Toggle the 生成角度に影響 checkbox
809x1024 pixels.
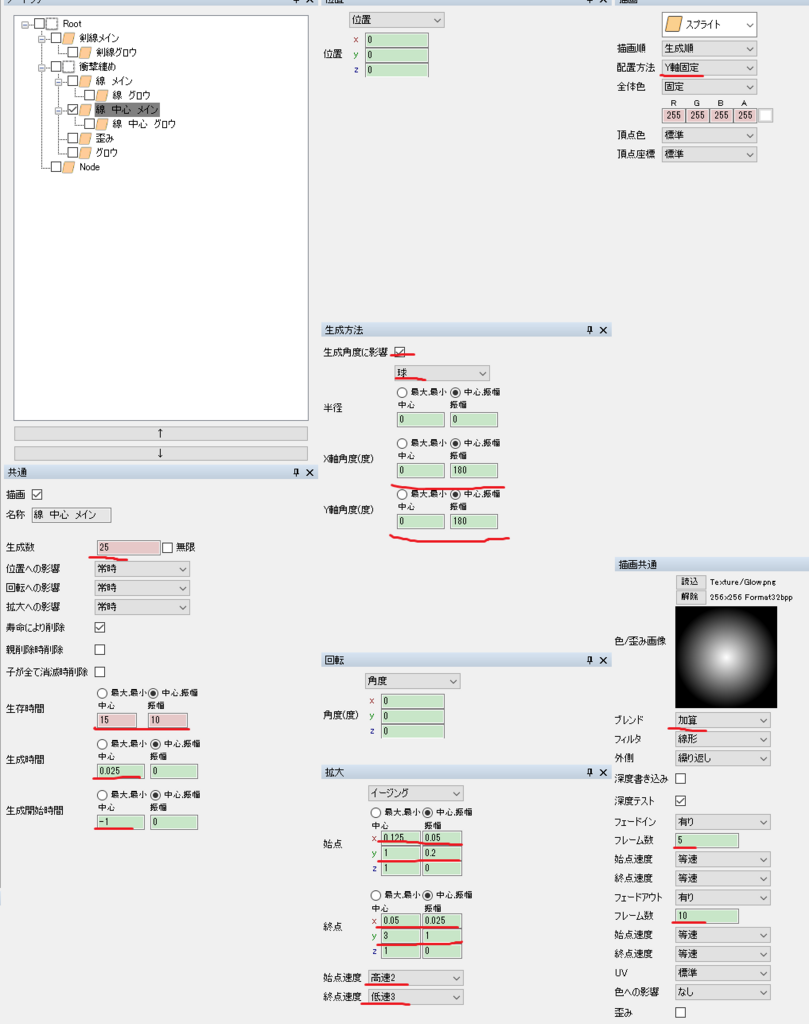400,352
